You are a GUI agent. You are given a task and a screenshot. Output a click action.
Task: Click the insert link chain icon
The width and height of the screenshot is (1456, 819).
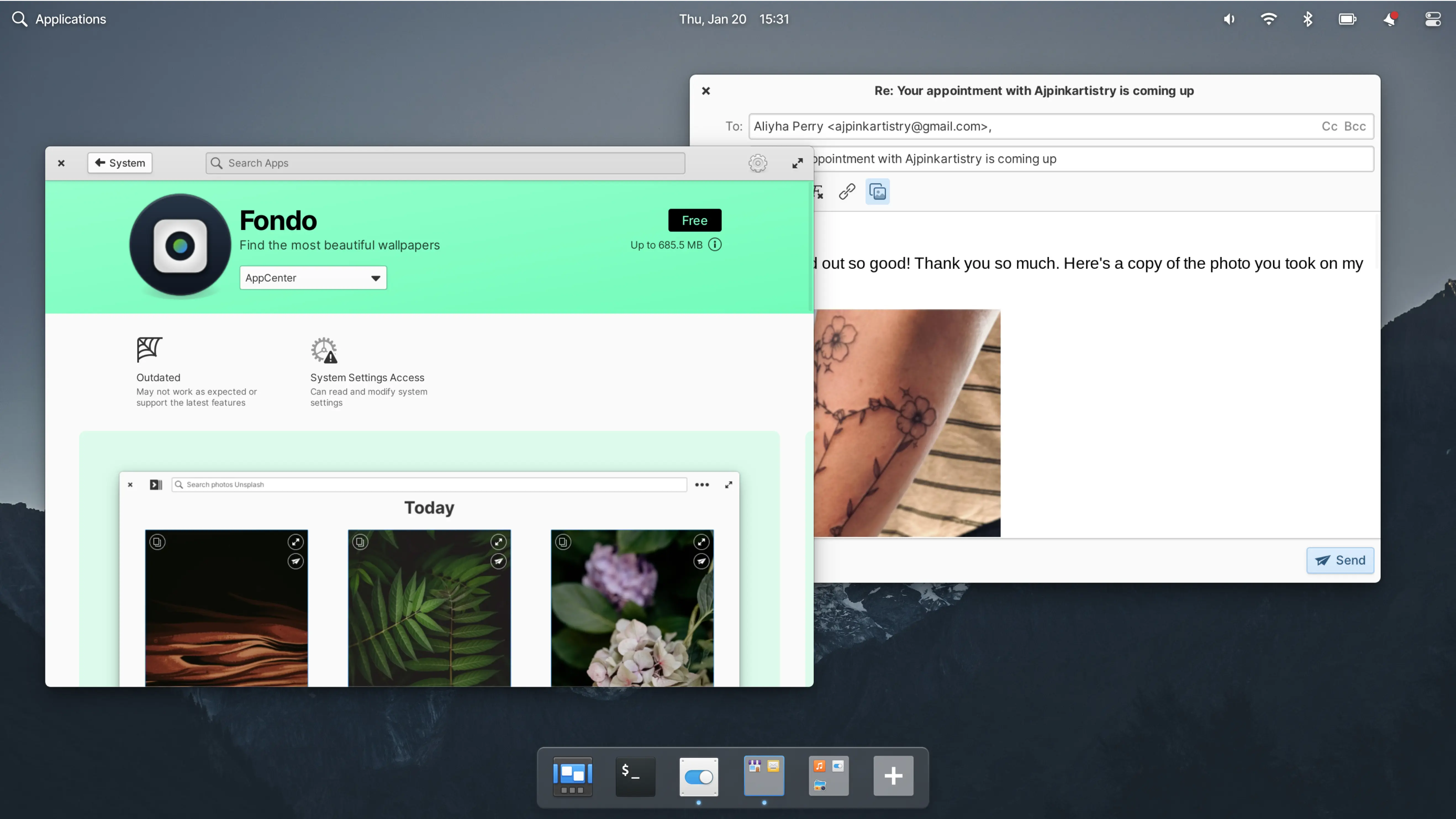click(x=847, y=192)
